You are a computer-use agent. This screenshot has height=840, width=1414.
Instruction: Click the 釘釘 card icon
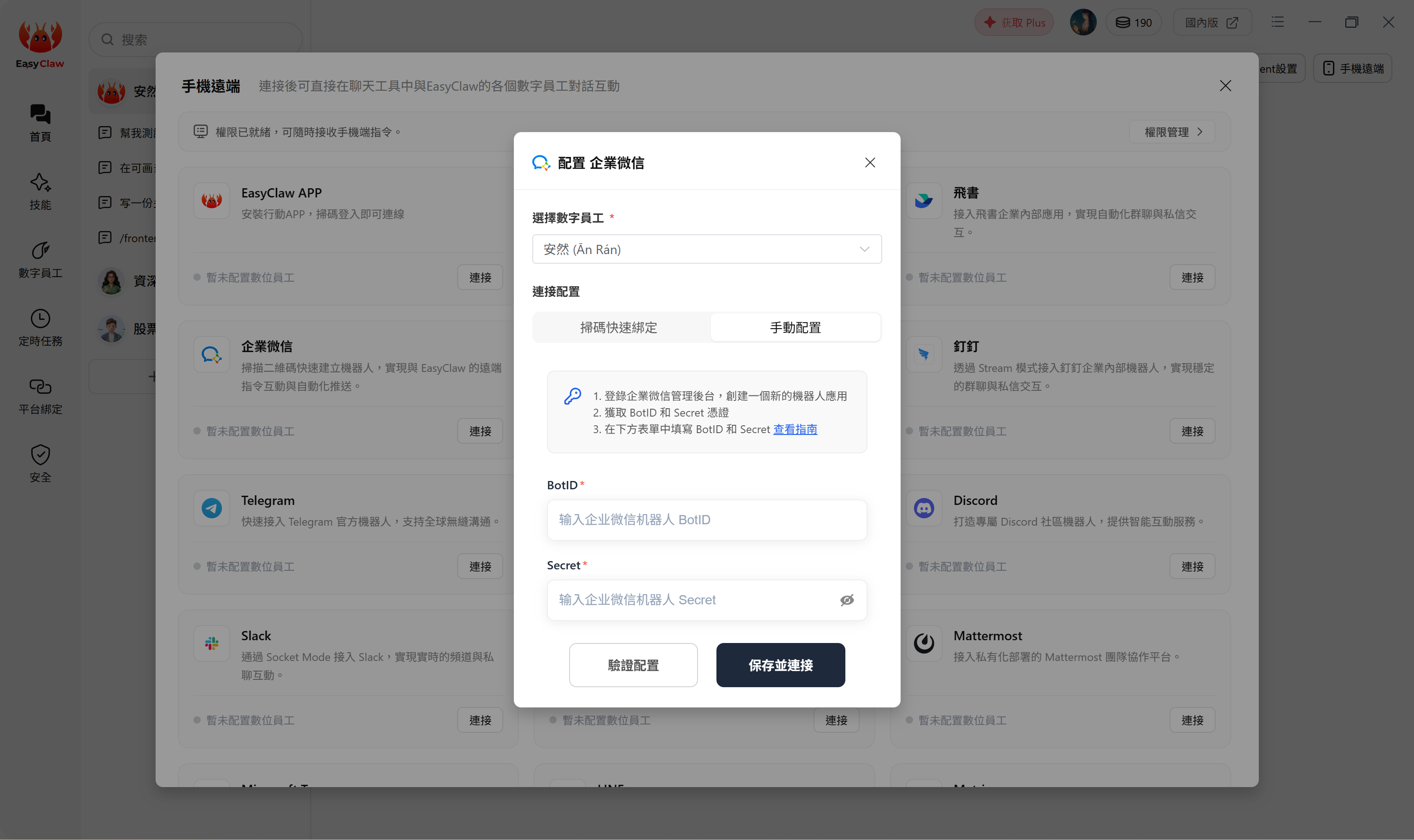click(x=923, y=354)
